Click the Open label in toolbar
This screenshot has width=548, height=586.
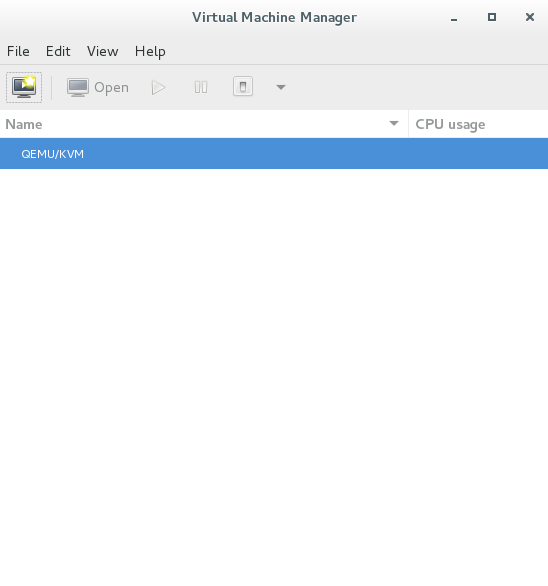(111, 87)
